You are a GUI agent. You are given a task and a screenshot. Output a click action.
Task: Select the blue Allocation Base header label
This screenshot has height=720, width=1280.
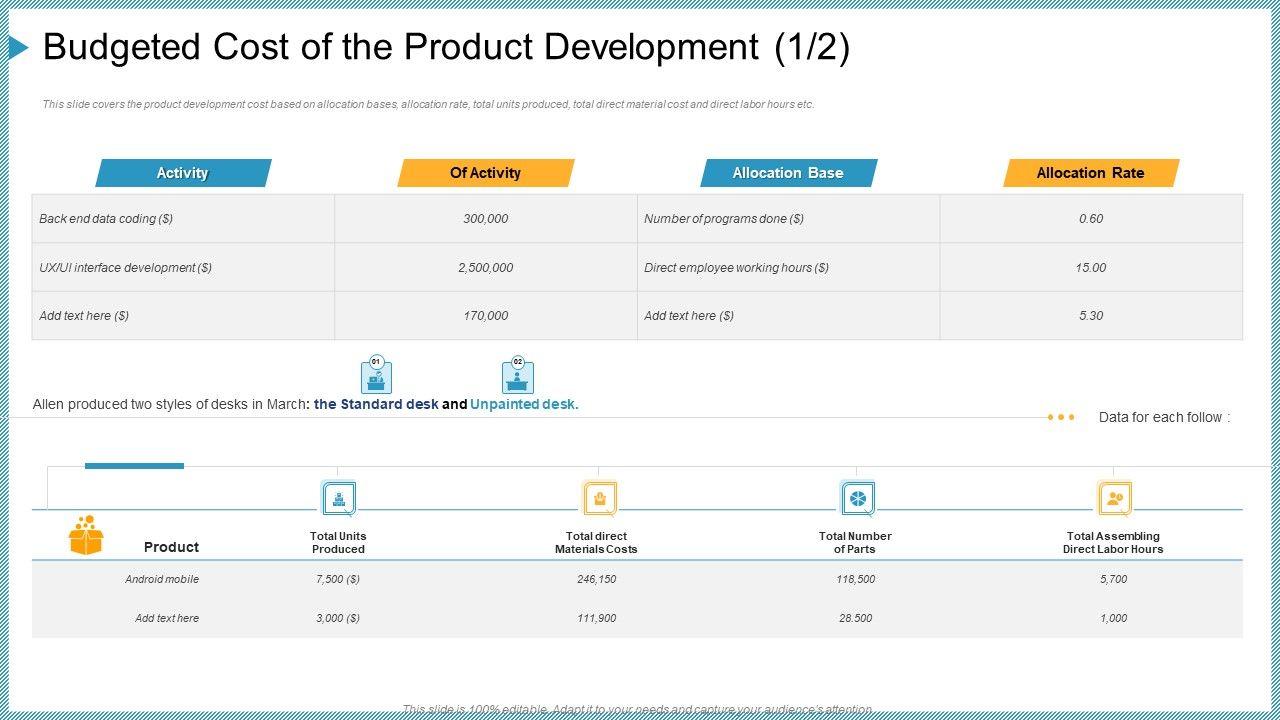tap(788, 173)
